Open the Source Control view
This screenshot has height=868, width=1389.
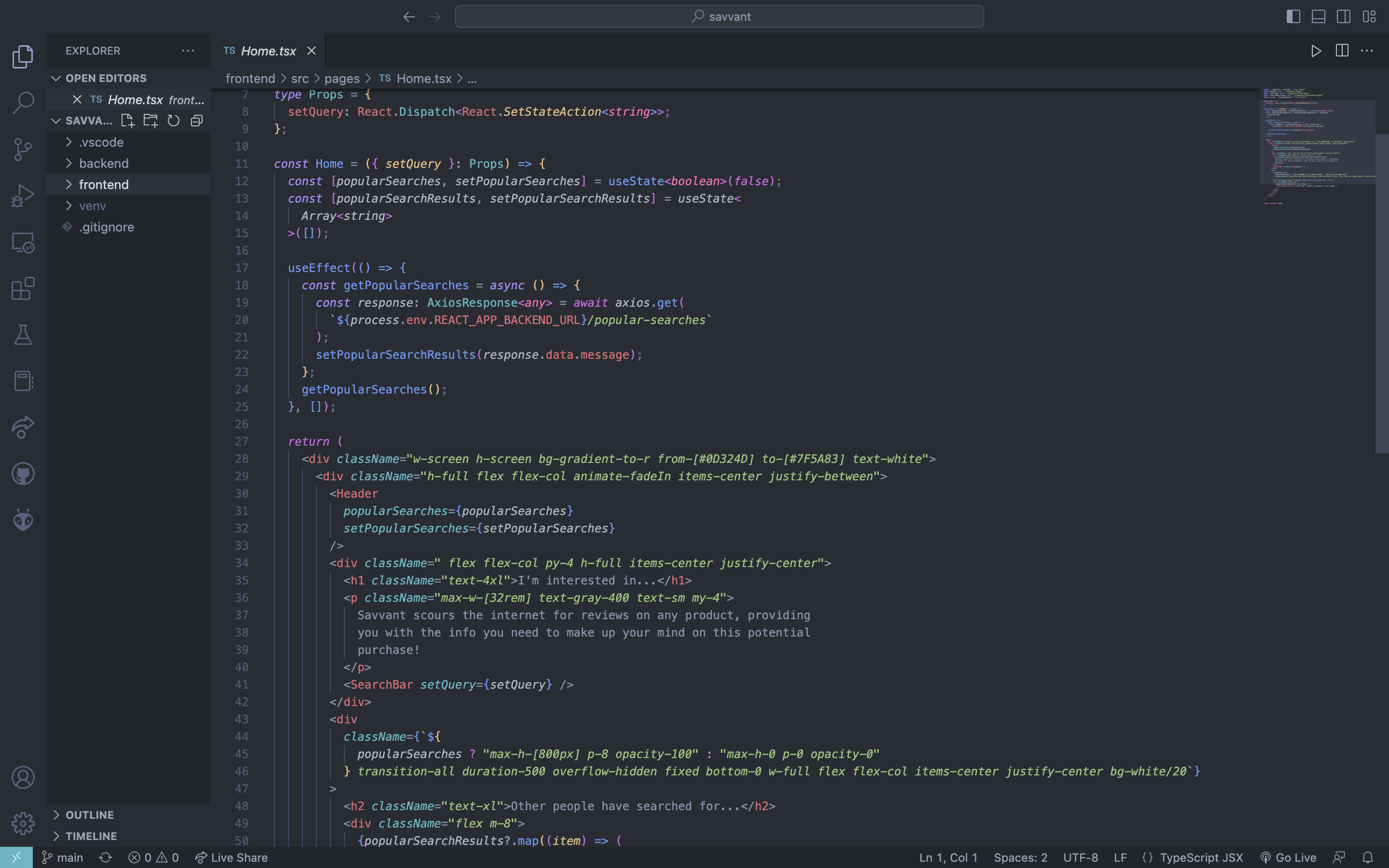[x=23, y=149]
